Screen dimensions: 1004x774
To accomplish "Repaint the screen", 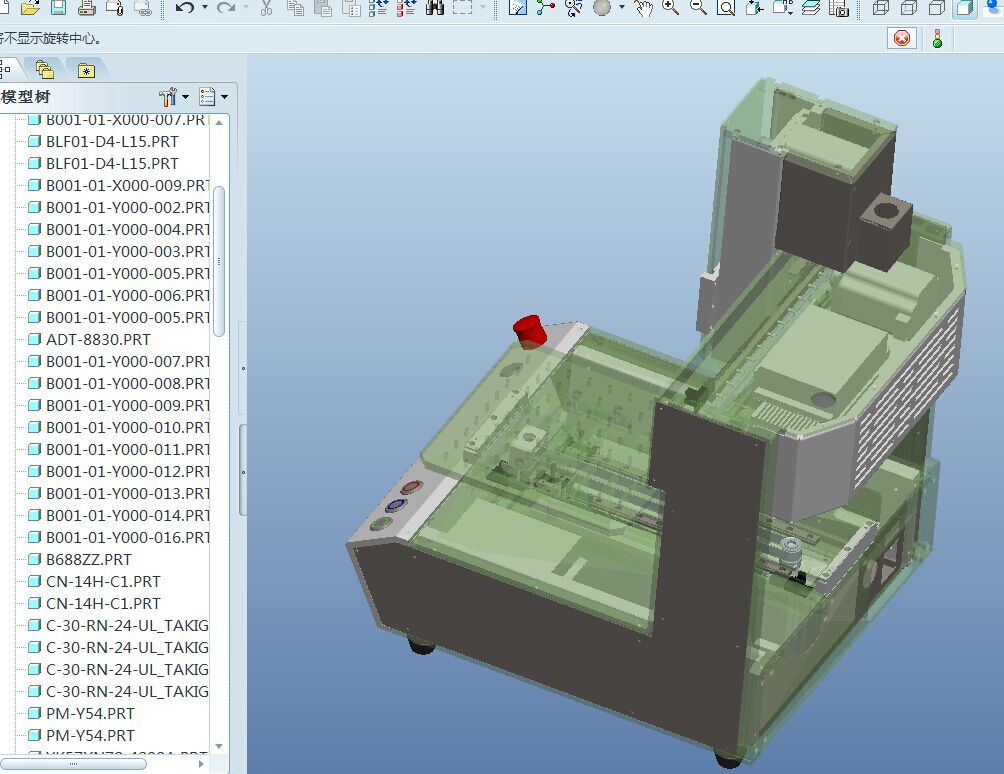I will (517, 7).
